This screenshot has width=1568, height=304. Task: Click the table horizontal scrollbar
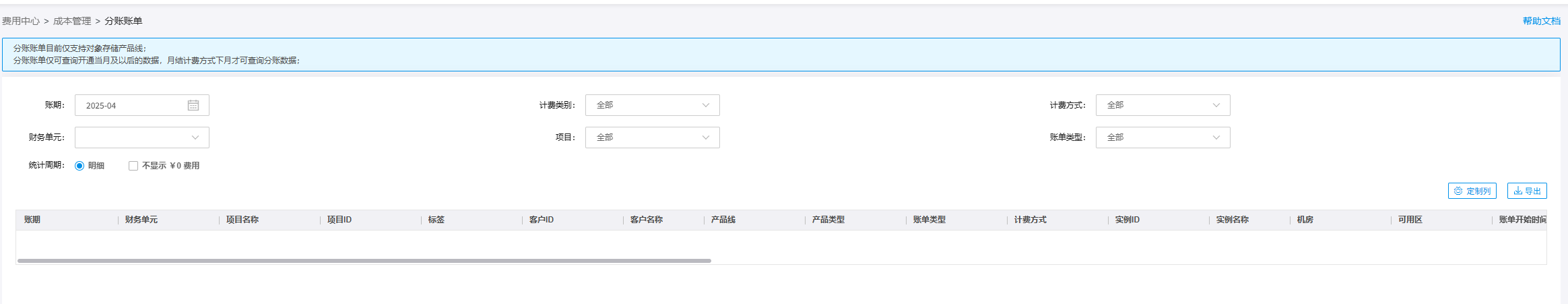click(x=364, y=261)
